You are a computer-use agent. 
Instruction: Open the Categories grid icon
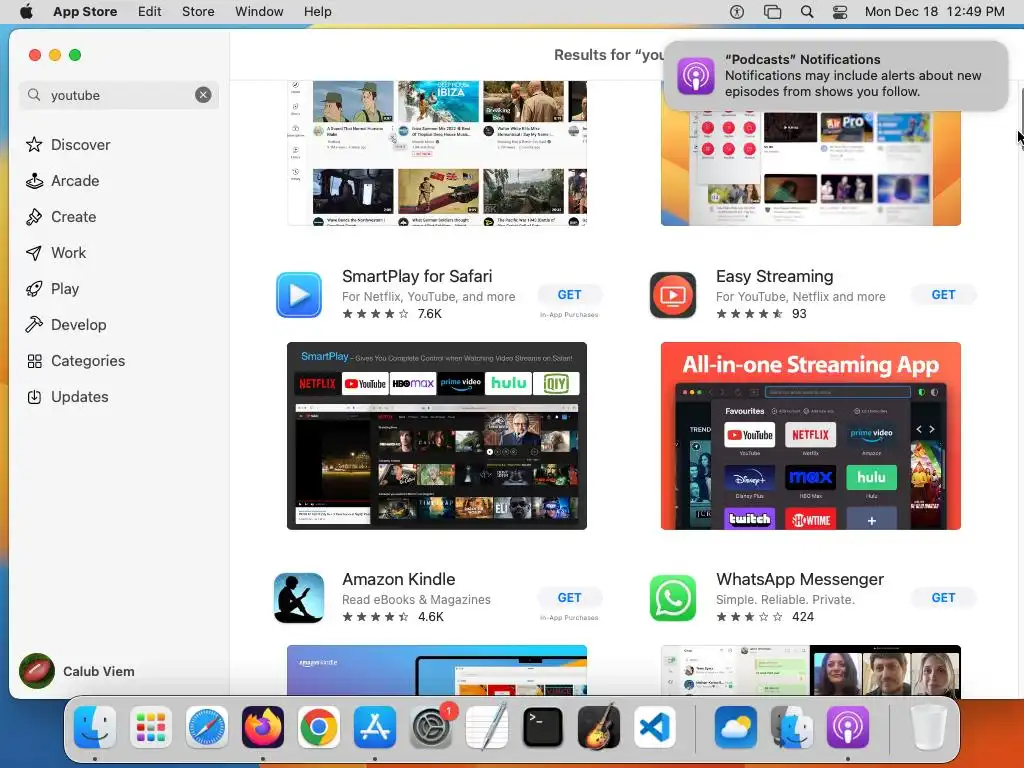[x=34, y=360]
